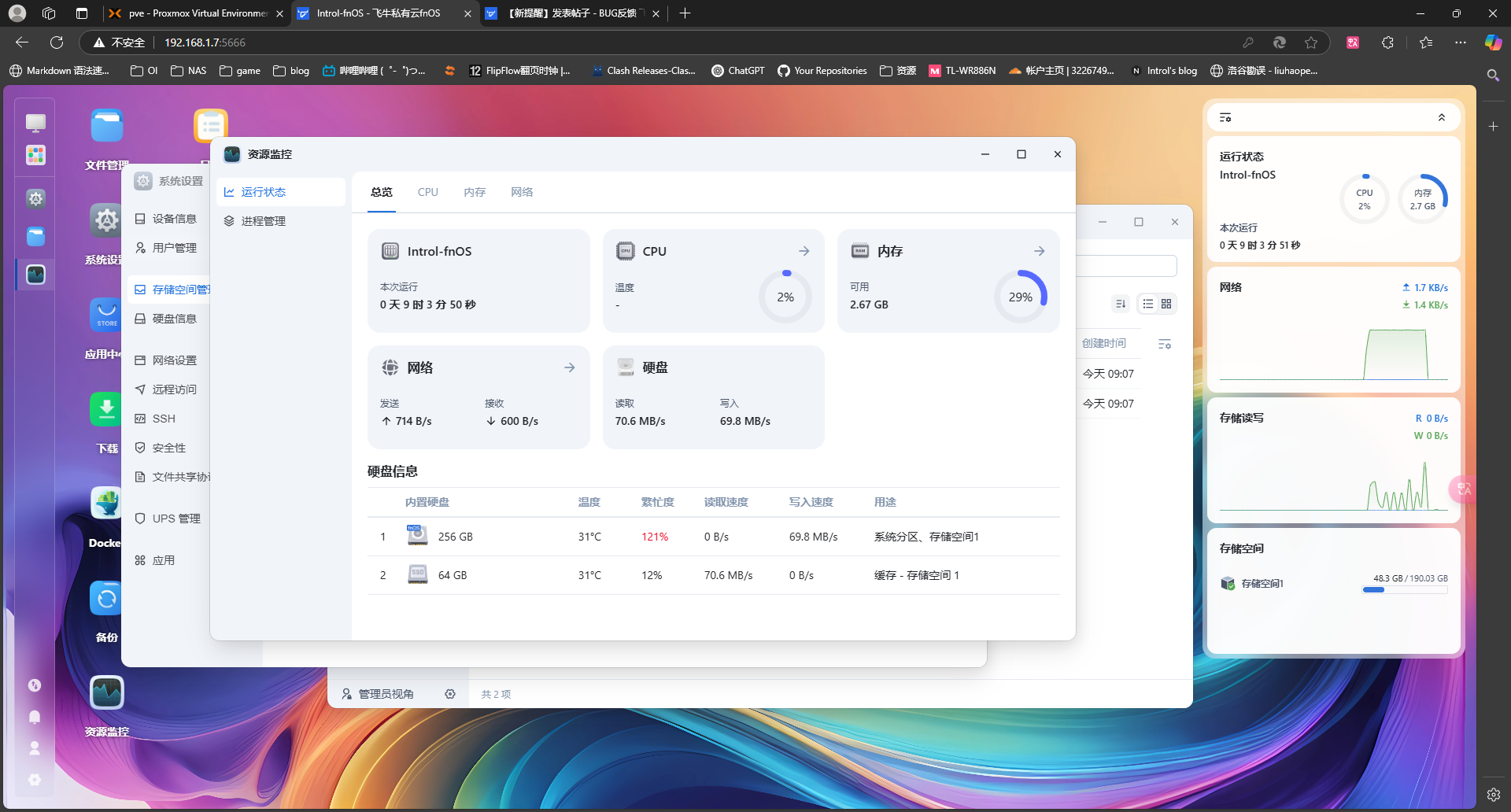Open the 文件管理 desktop icon
The height and width of the screenshot is (812, 1511).
(x=107, y=126)
